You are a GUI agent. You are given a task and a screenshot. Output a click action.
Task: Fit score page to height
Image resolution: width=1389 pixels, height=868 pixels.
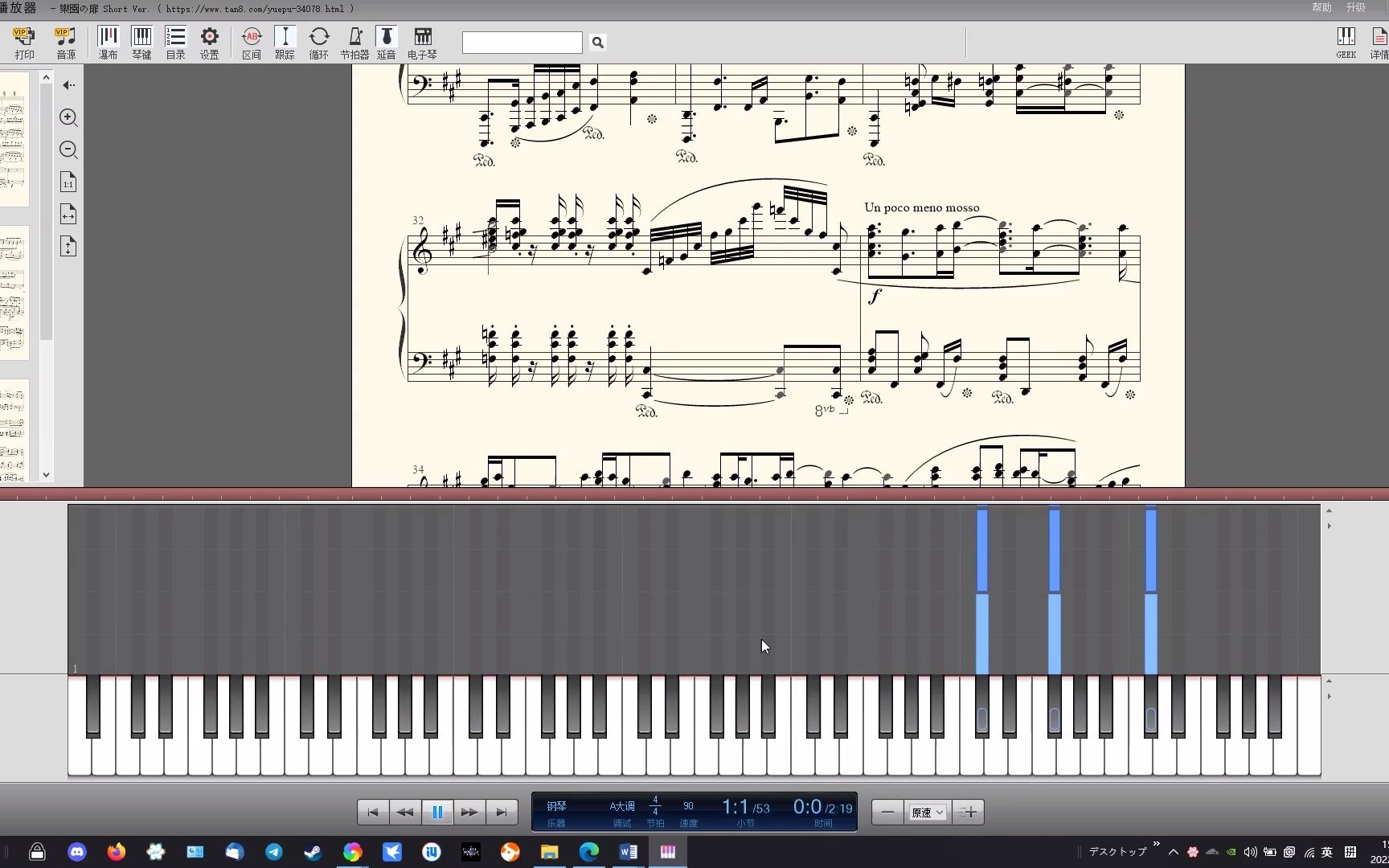coord(68,246)
